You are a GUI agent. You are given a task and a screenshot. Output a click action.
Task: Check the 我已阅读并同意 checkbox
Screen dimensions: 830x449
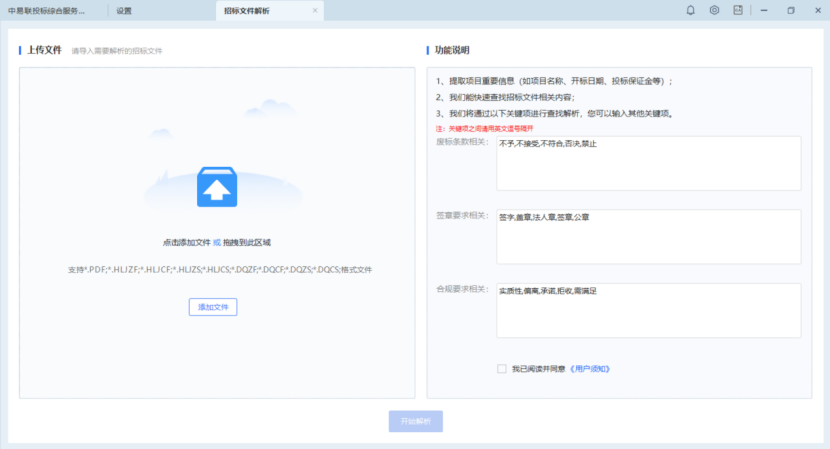(502, 368)
